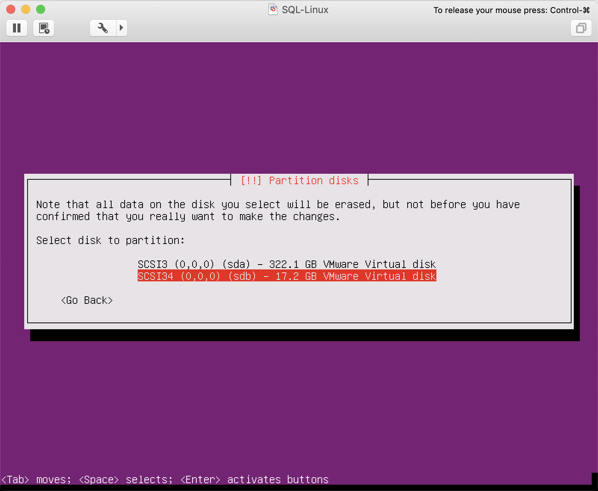Maximize window with green button
598x491 pixels.
40,9
